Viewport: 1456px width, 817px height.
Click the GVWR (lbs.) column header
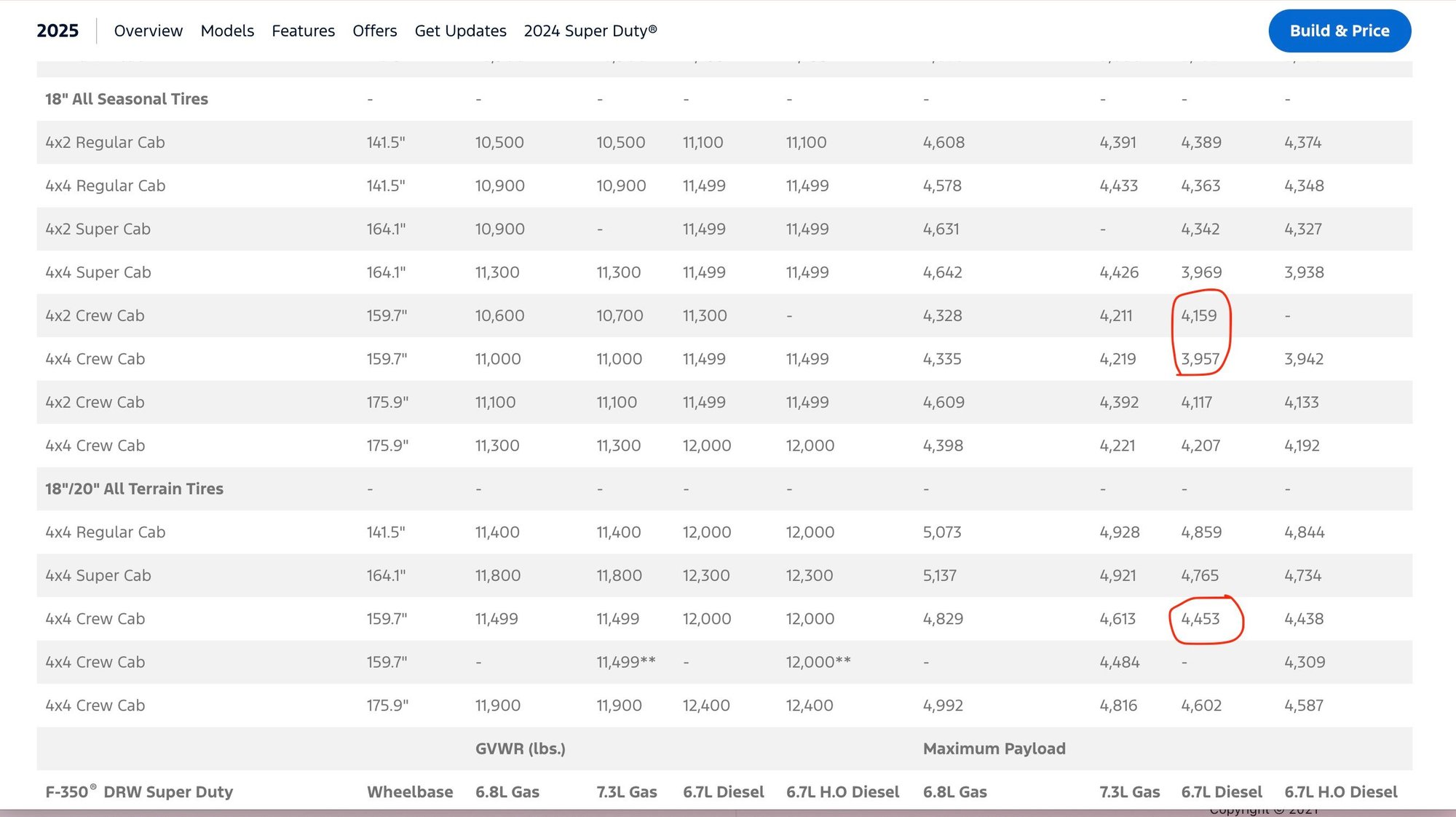520,749
